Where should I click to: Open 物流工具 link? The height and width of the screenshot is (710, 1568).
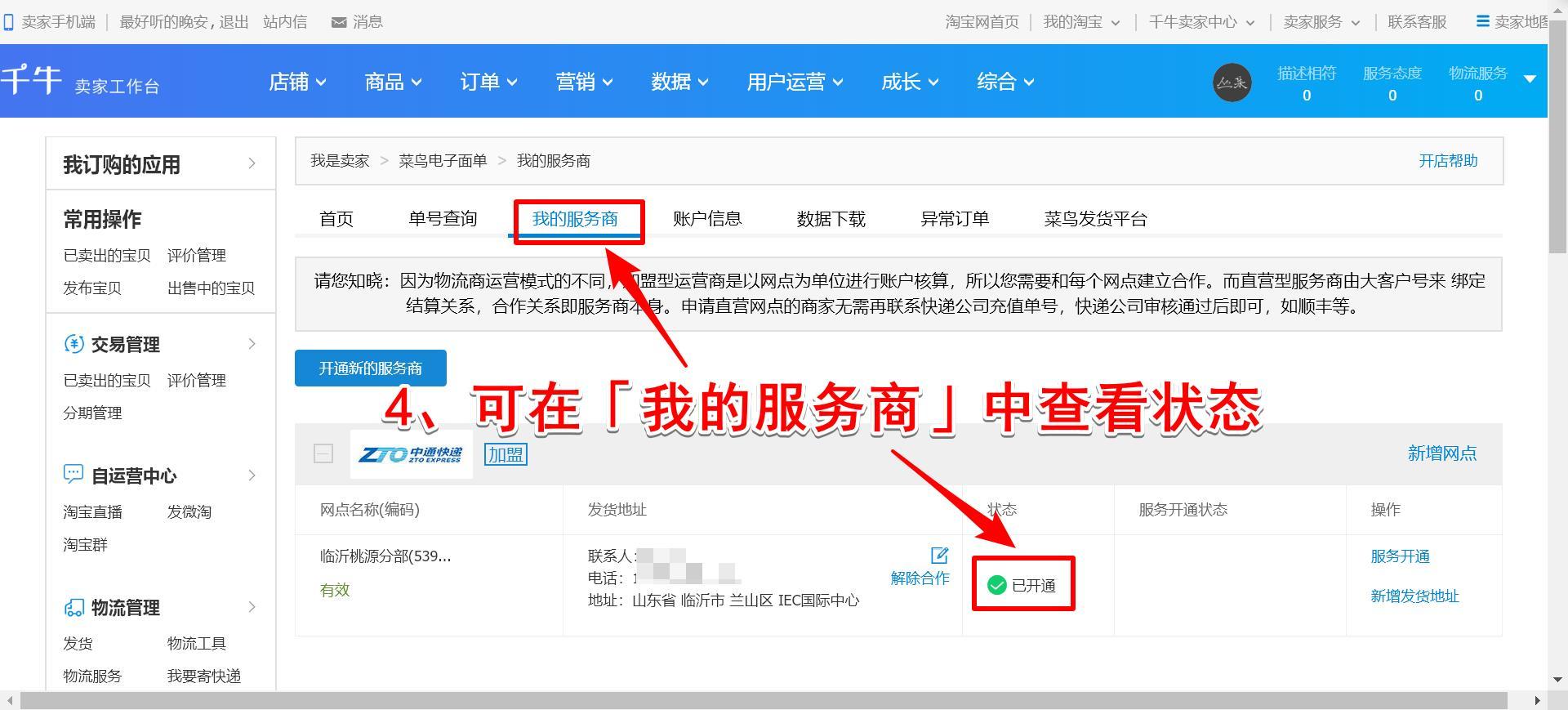196,643
